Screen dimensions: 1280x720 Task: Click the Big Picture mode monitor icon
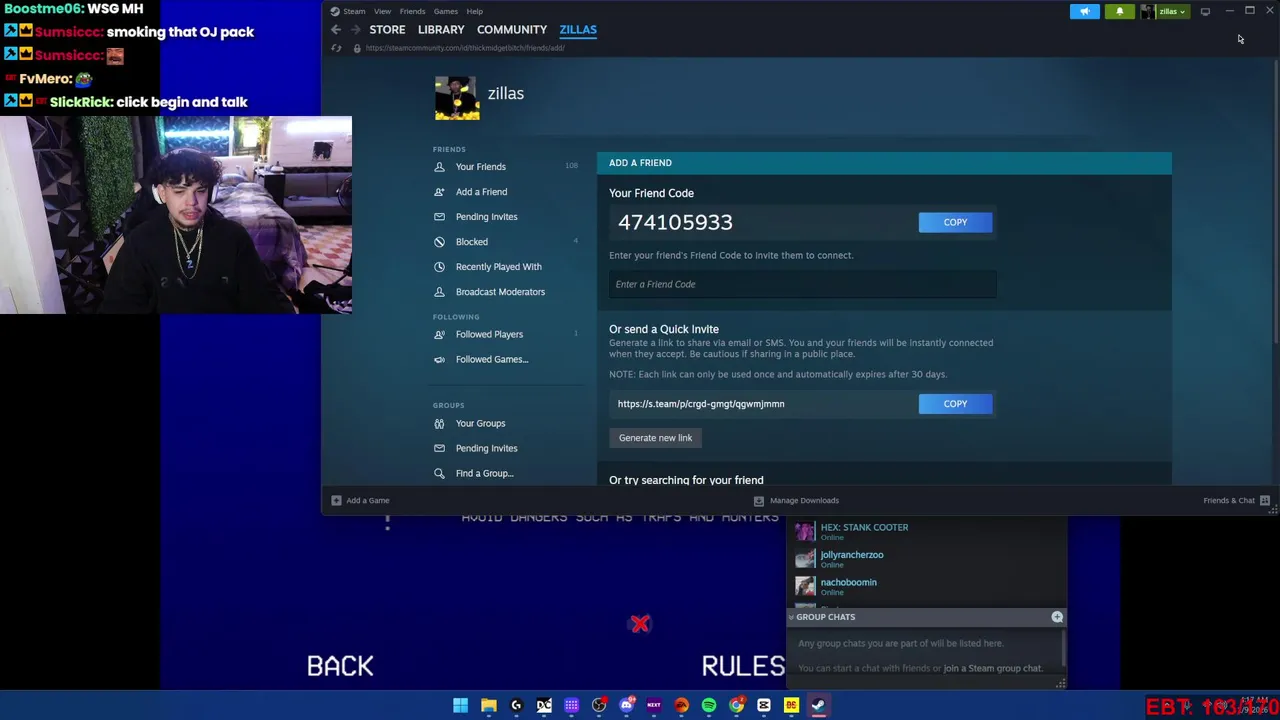[1205, 11]
